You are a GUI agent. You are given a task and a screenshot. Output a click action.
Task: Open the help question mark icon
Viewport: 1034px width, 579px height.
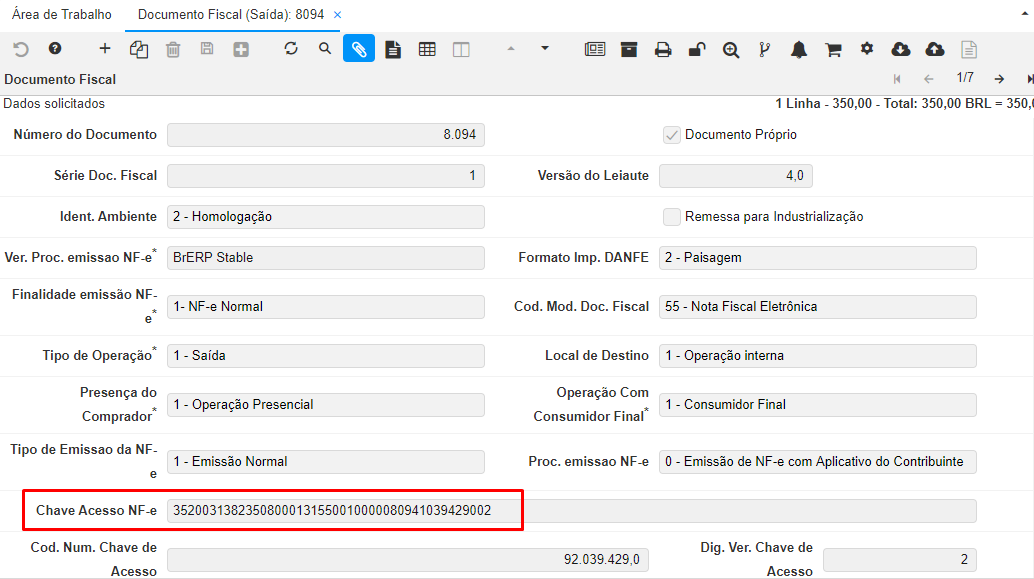tap(55, 49)
